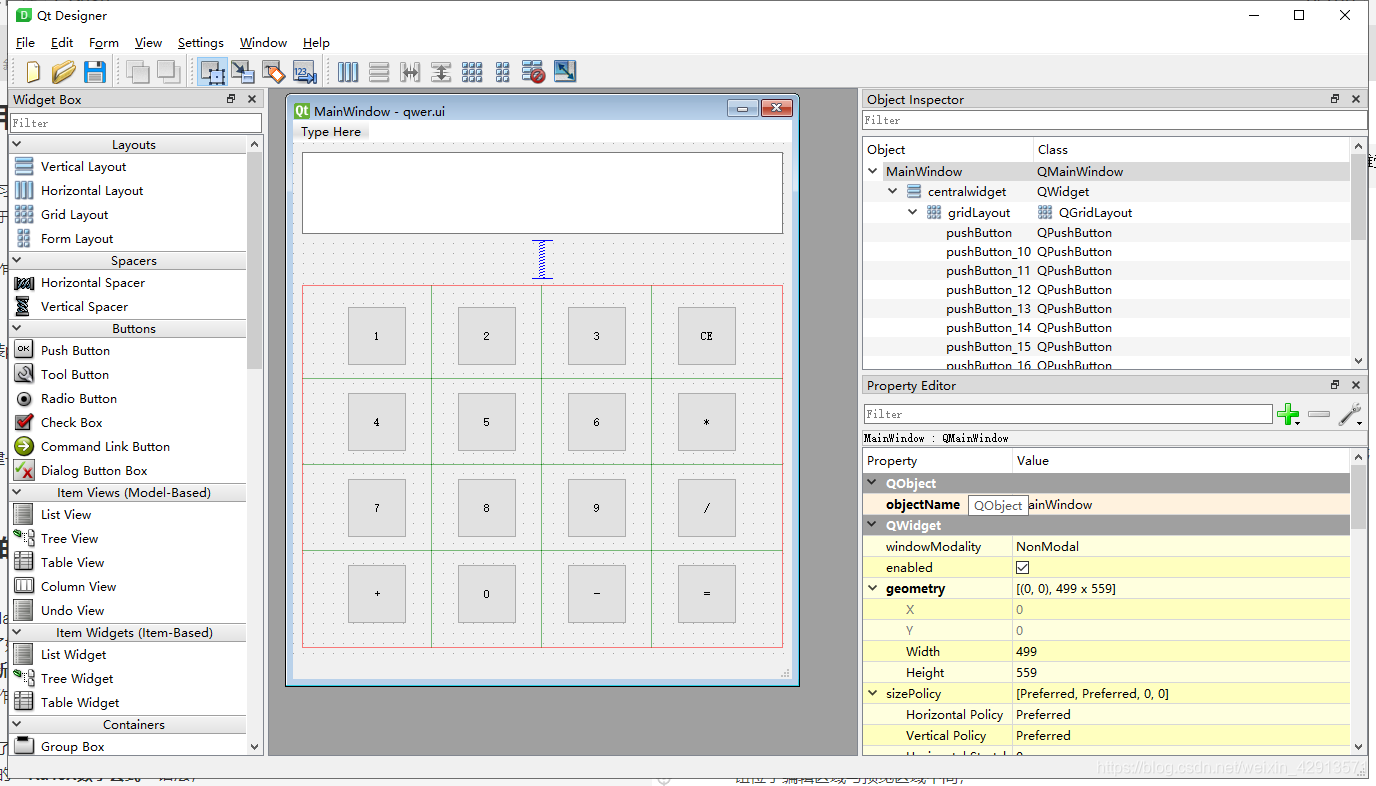
Task: Click the Bring to Front toolbar icon
Action: pos(168,71)
